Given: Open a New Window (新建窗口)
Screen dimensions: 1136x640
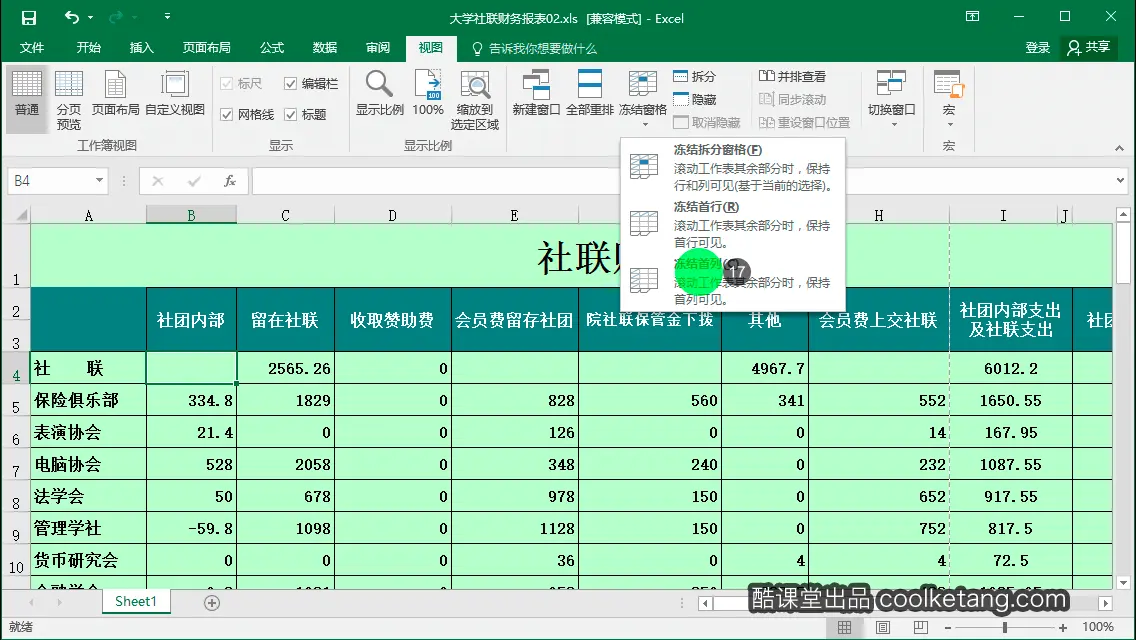Looking at the screenshot, I should pyautogui.click(x=536, y=94).
